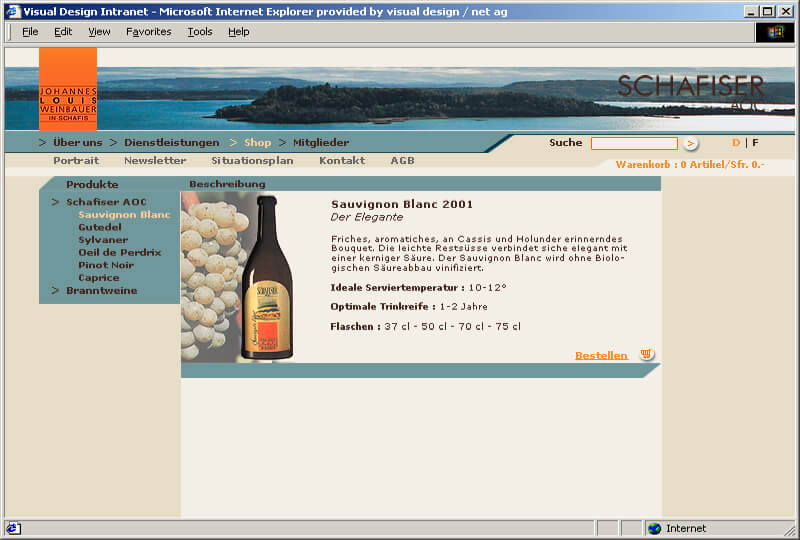Open the Favorites menu

pos(148,32)
